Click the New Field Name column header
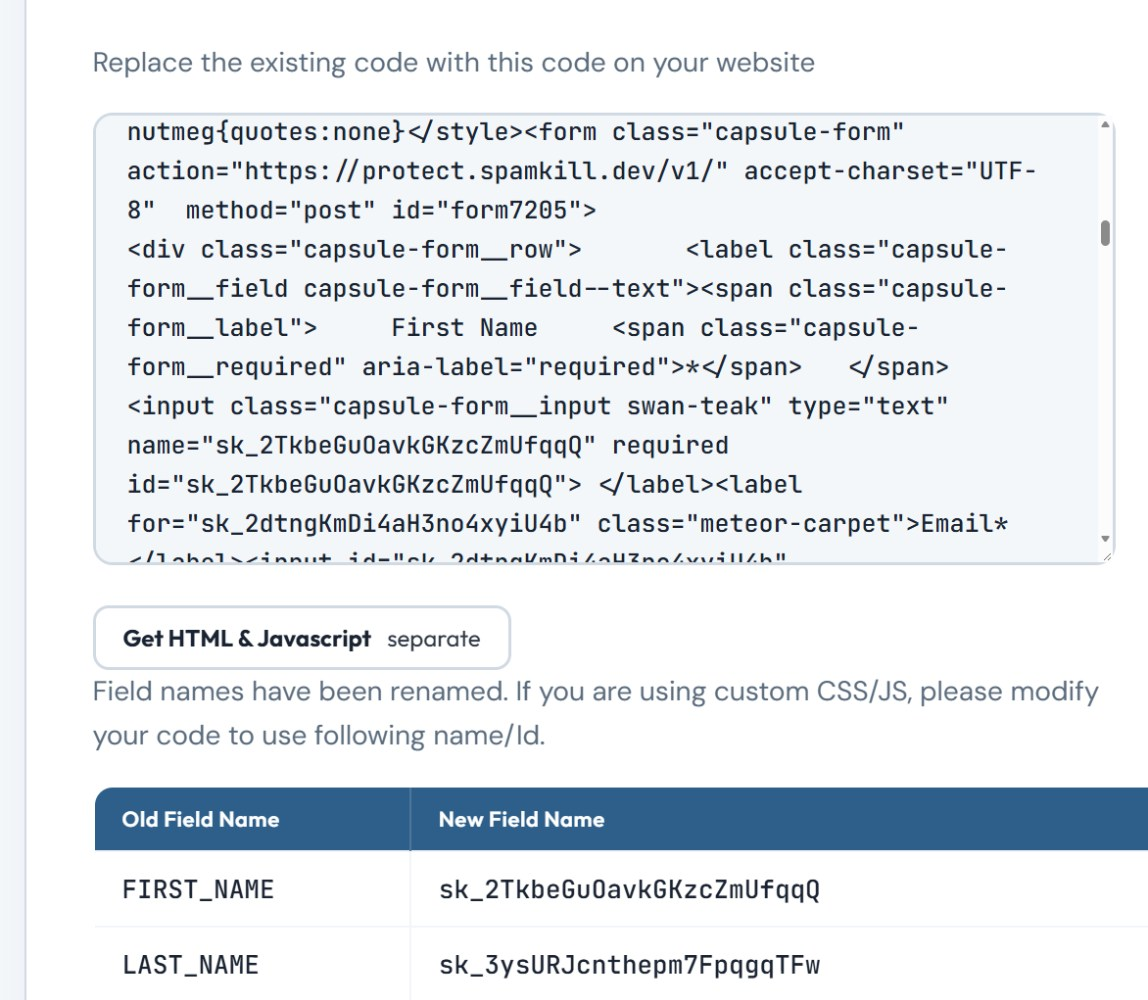 point(779,819)
